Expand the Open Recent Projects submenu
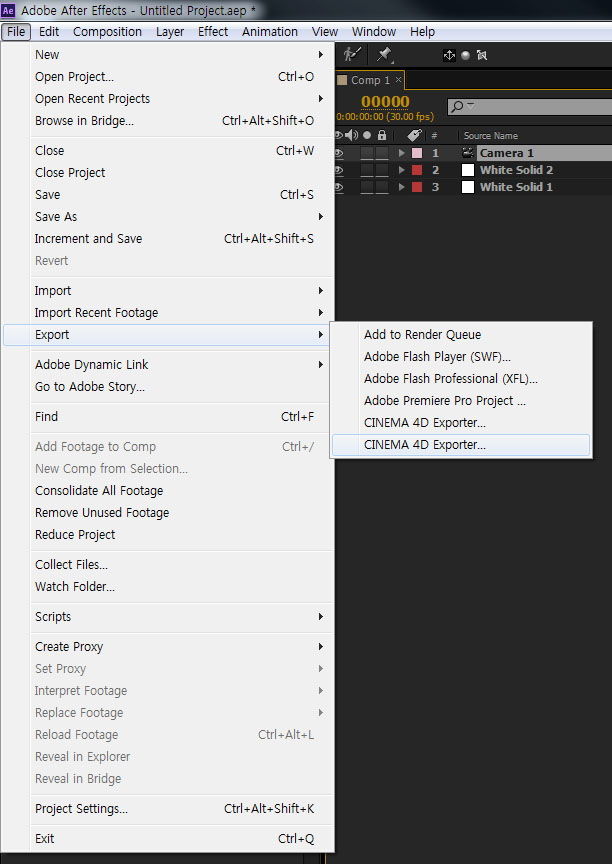Viewport: 612px width, 864px height. pos(321,99)
